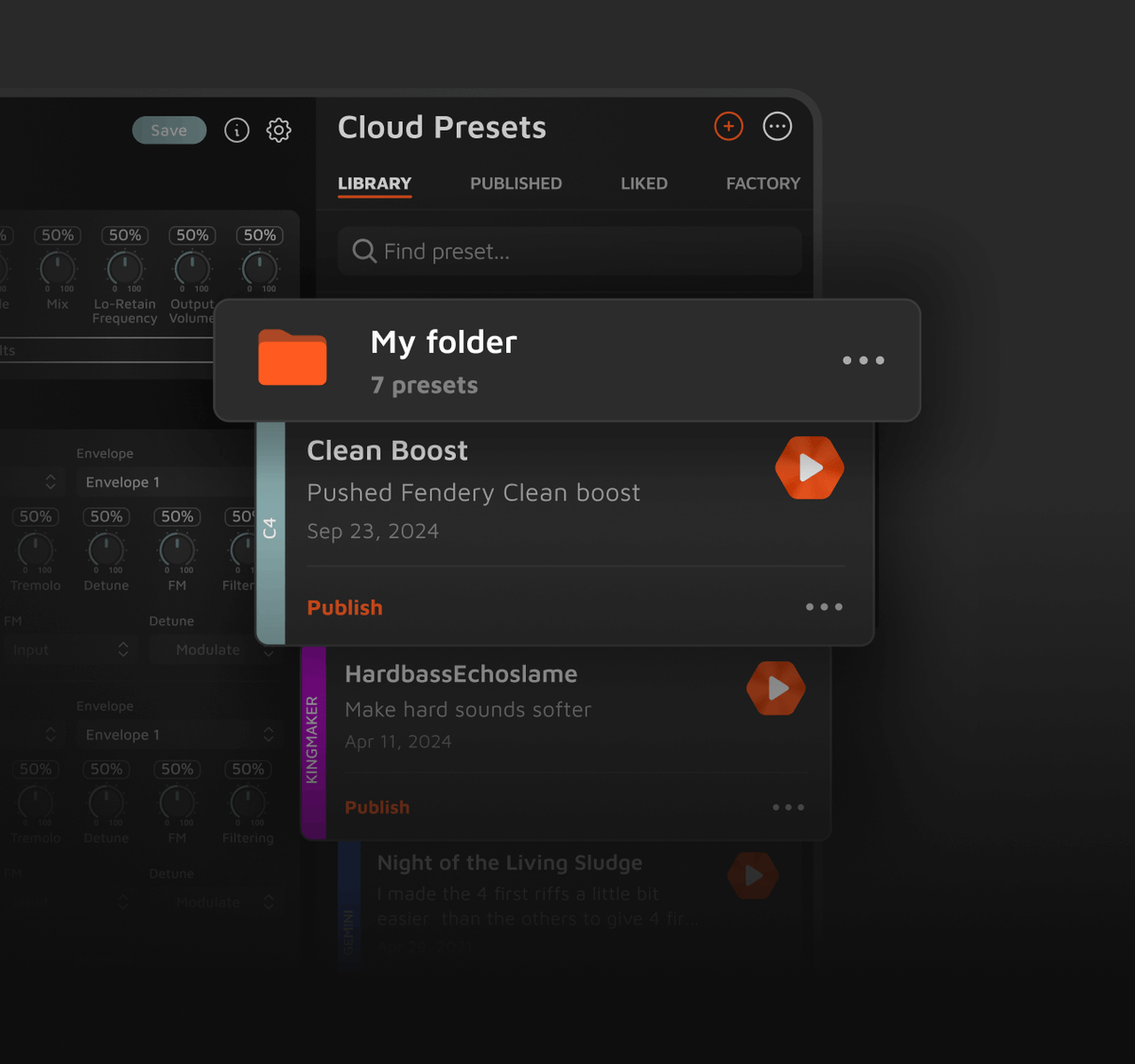Open settings via the gear icon
1135x1064 pixels.
point(279,131)
